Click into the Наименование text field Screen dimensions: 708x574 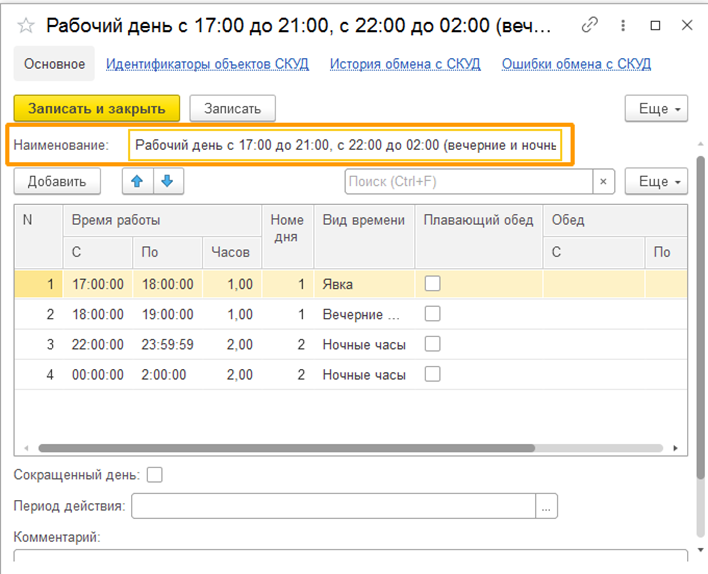tap(345, 146)
